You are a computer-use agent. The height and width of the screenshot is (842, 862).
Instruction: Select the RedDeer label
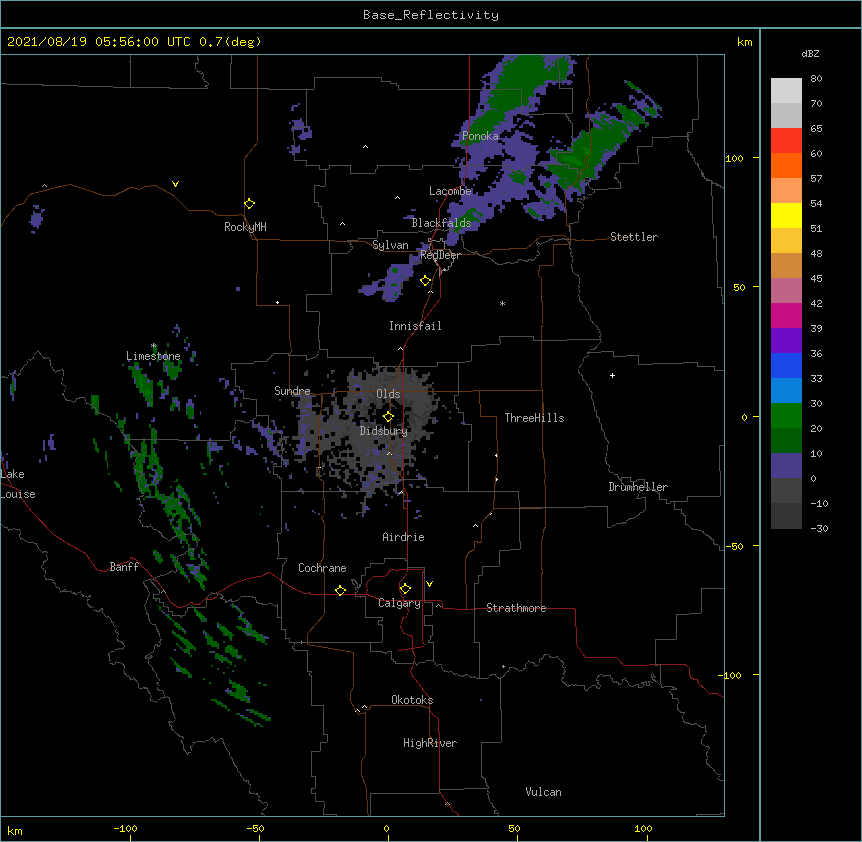click(440, 255)
